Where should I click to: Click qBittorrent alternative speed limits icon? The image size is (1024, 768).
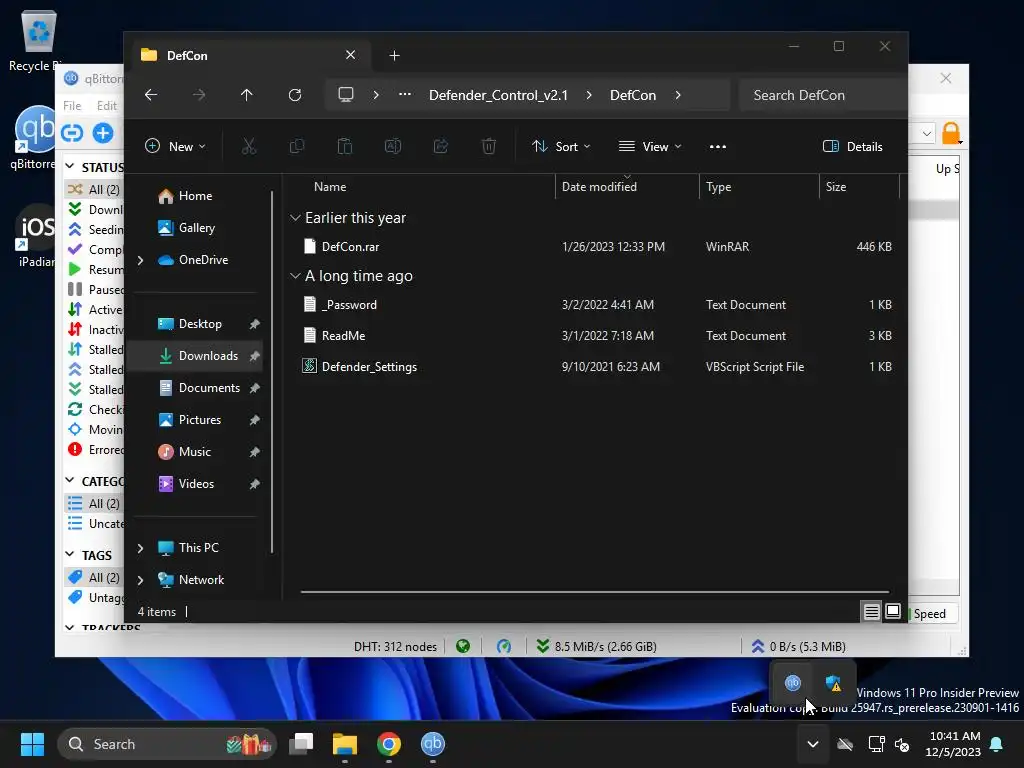pos(504,647)
